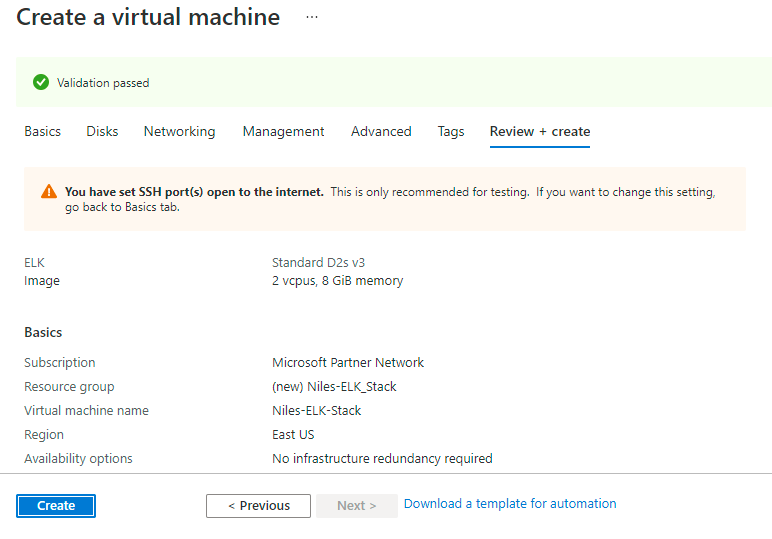Switch to the Tags tab
Screen dimensions: 772x539
450,131
